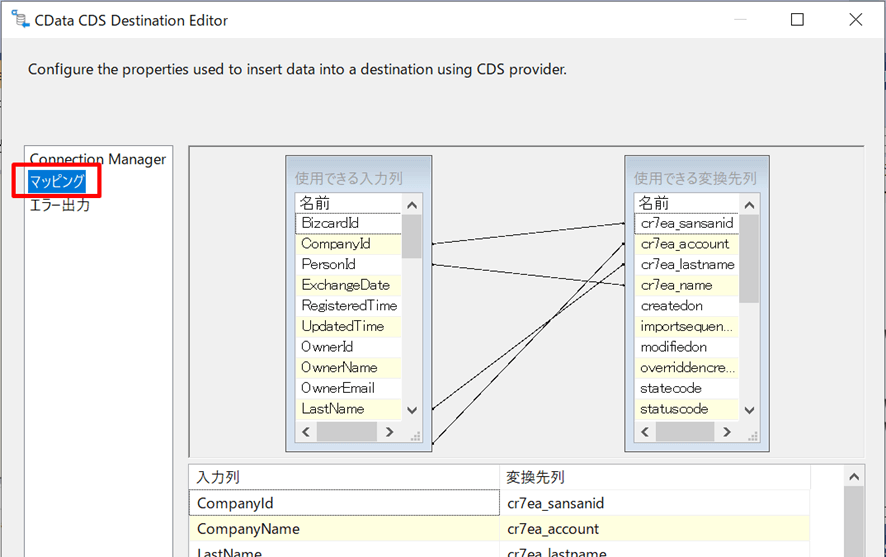Viewport: 886px width, 557px height.
Task: Minimize the Destination Editor window
Action: [x=740, y=20]
